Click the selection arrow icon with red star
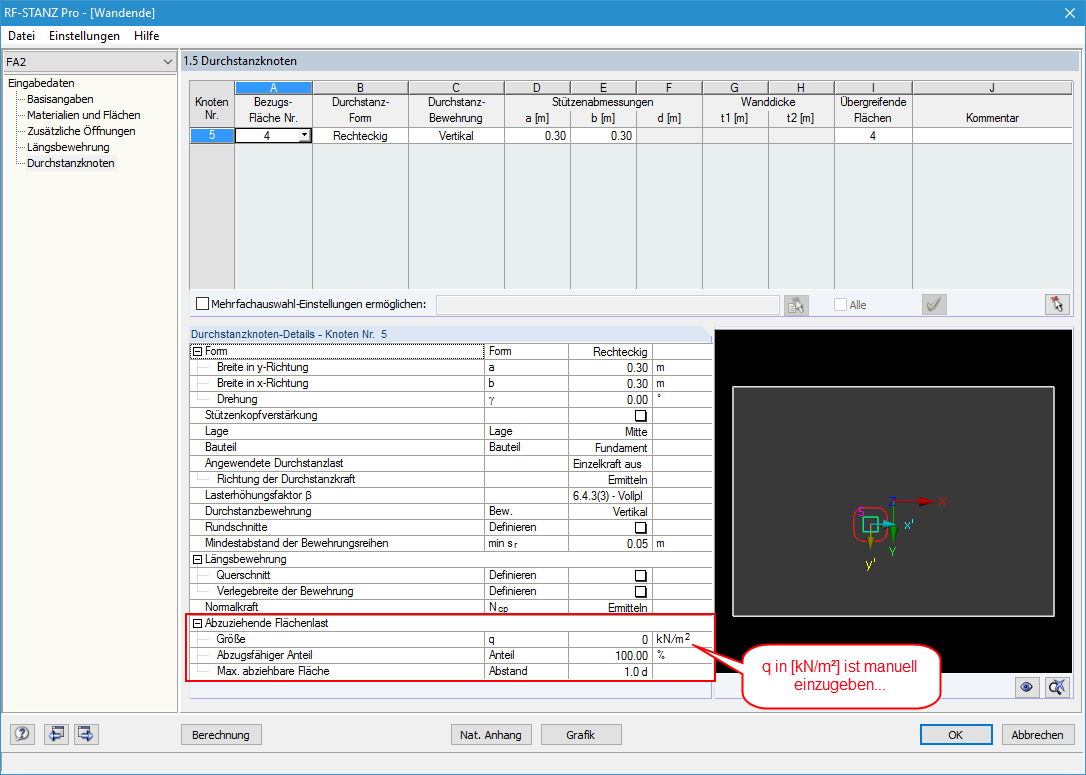The image size is (1086, 775). (x=1057, y=304)
